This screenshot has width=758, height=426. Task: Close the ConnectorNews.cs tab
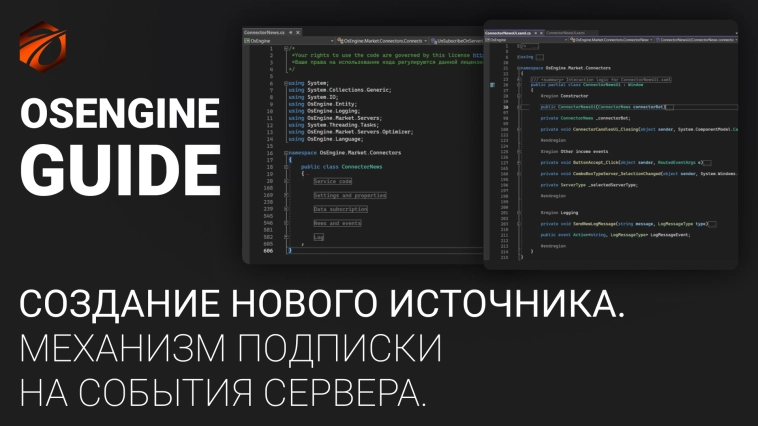pos(298,32)
